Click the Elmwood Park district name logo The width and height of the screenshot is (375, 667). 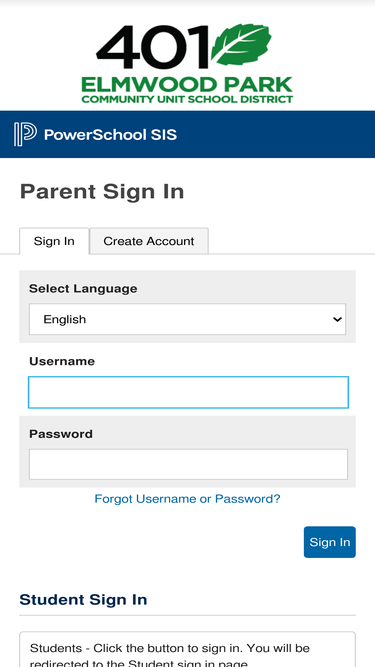pyautogui.click(x=187, y=90)
